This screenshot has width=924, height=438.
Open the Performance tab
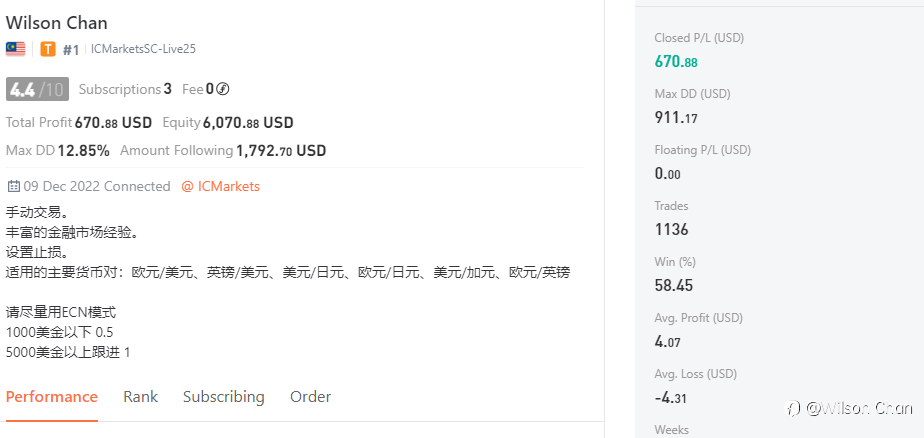click(x=52, y=397)
